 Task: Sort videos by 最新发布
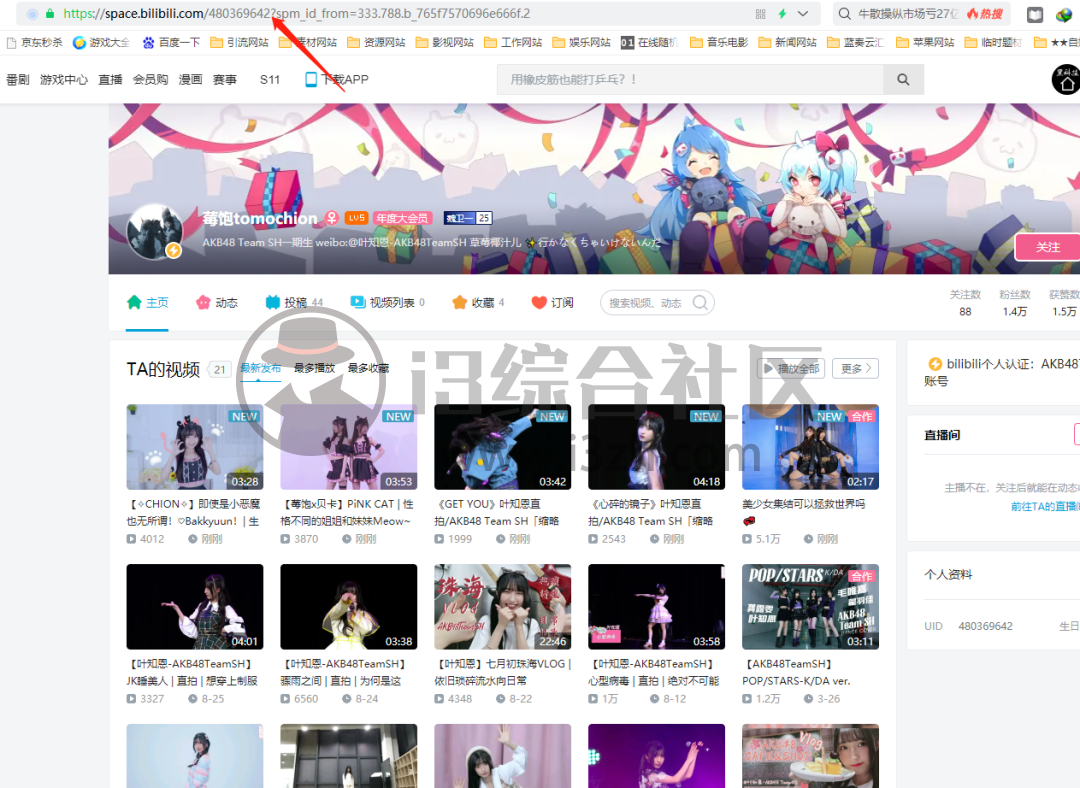pyautogui.click(x=260, y=369)
